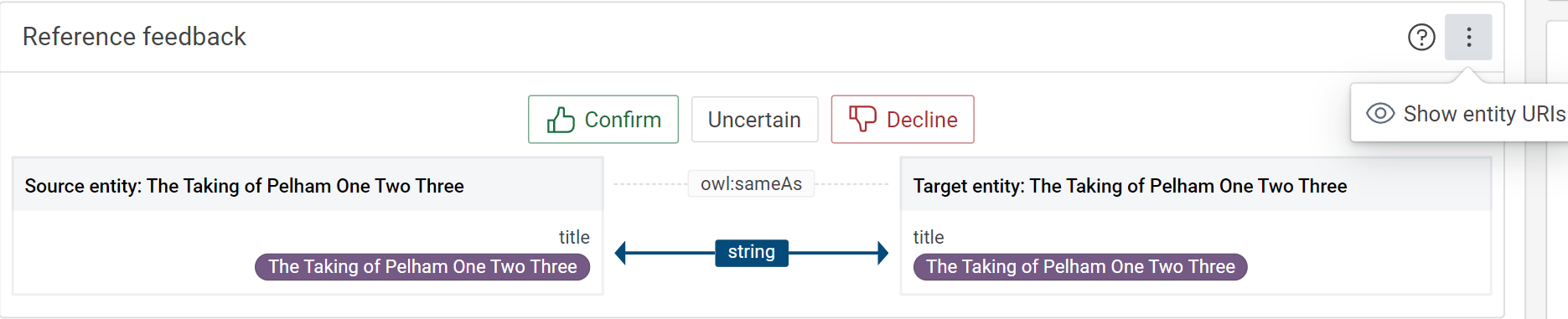Click the title label under Source entity

click(x=574, y=237)
